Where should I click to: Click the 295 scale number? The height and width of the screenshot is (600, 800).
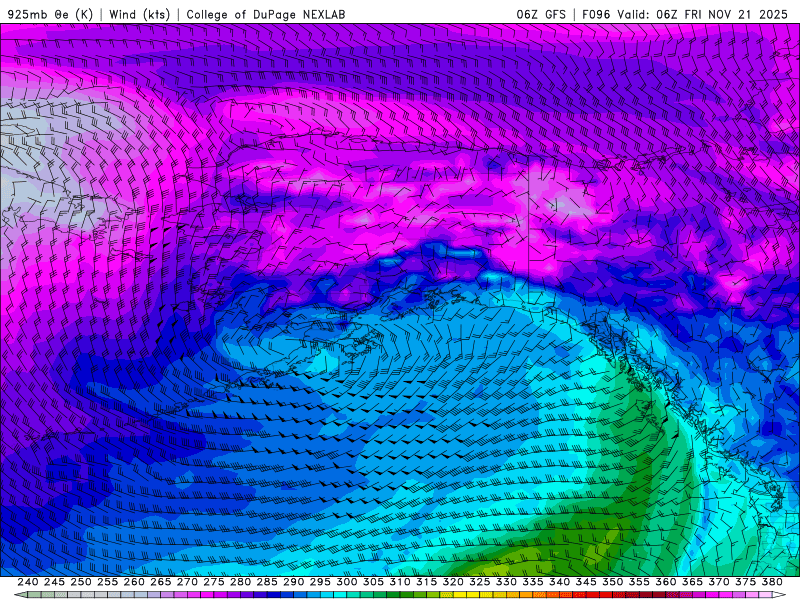coord(320,582)
